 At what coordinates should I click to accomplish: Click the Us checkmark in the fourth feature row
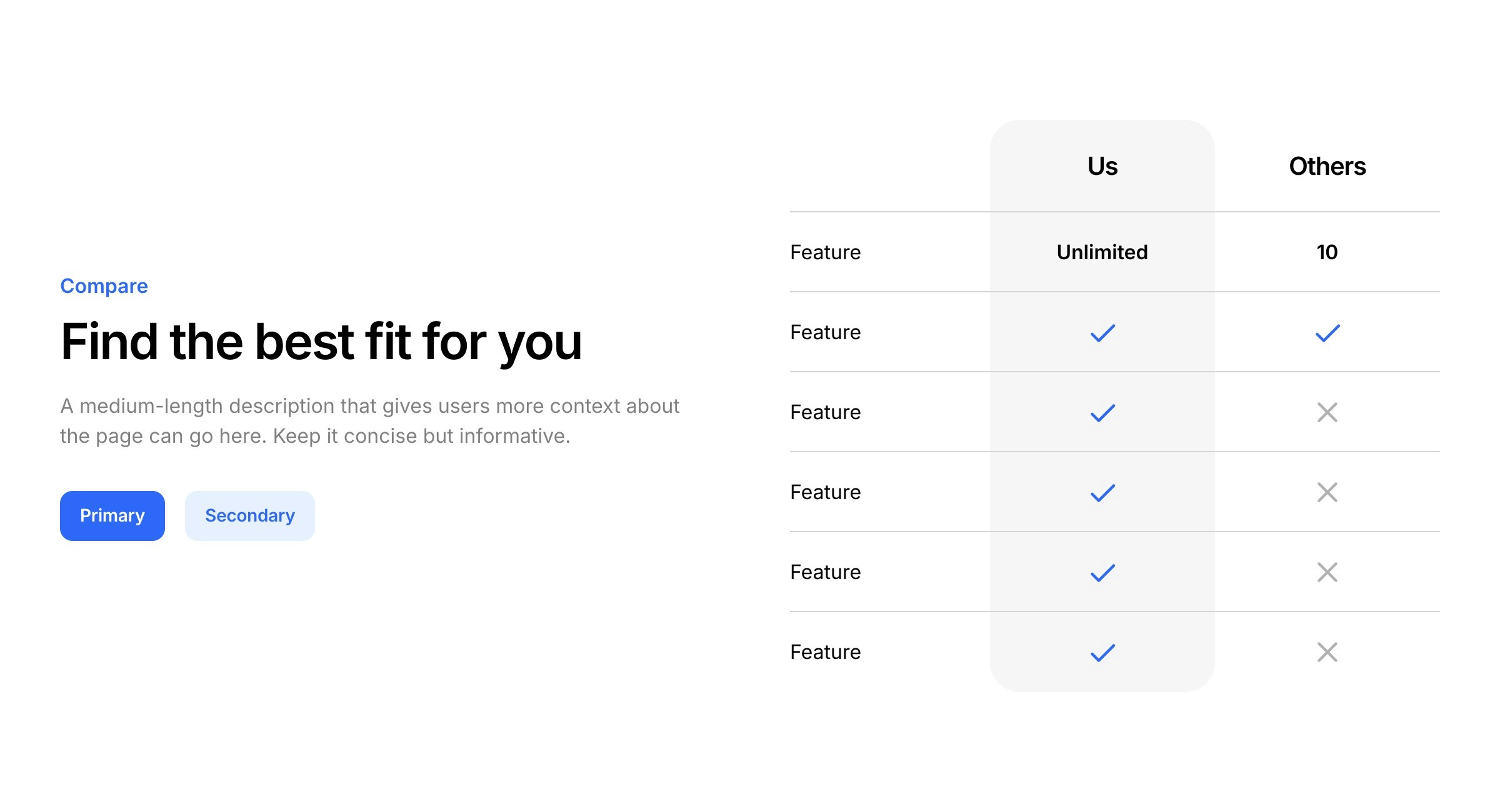click(1102, 493)
